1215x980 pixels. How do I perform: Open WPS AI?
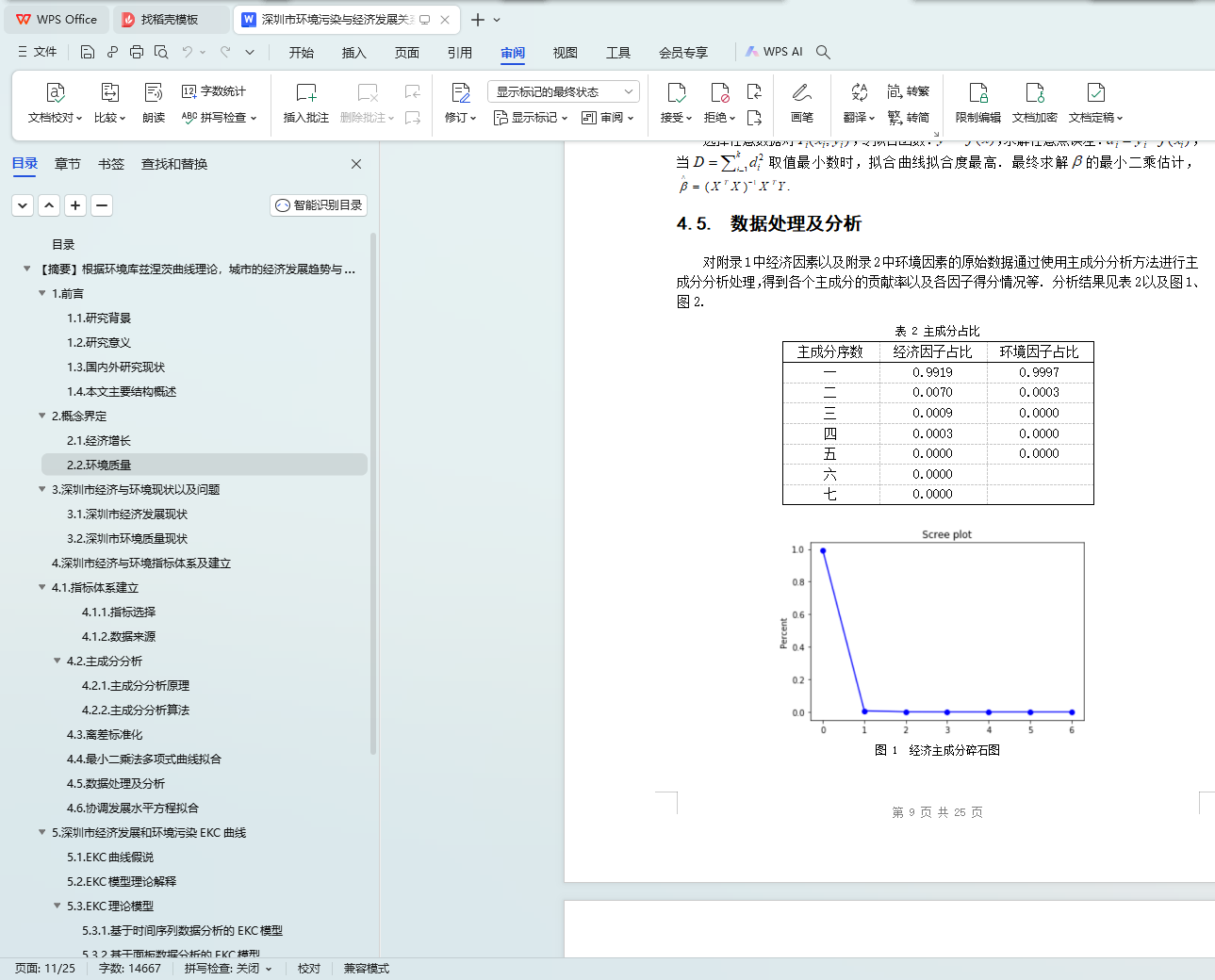point(775,52)
